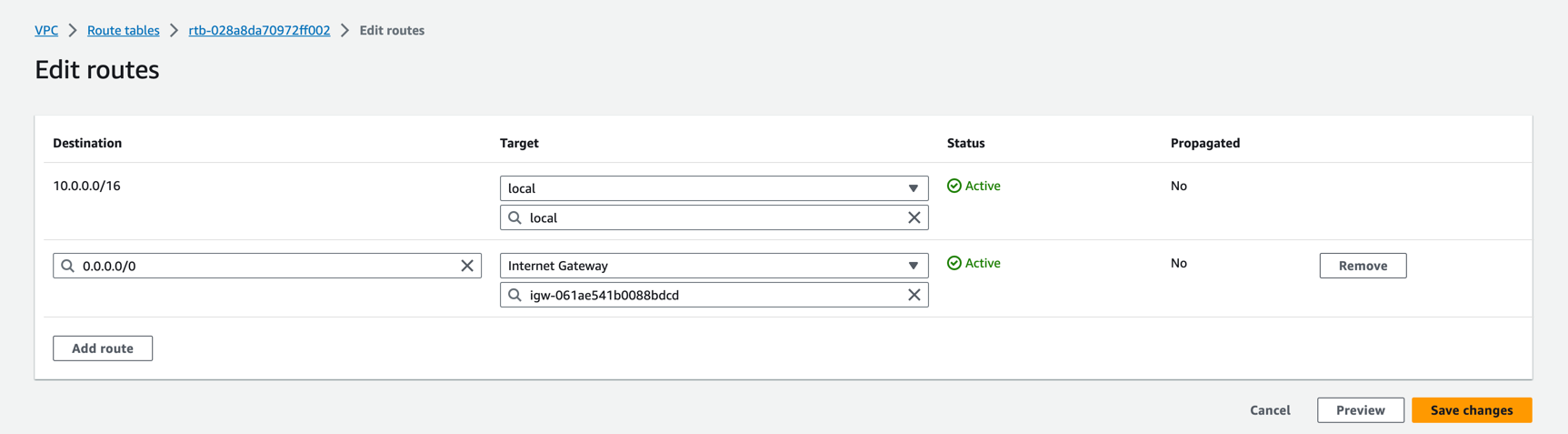Click search icon in 0.0.0.0/0 destination field

click(68, 266)
